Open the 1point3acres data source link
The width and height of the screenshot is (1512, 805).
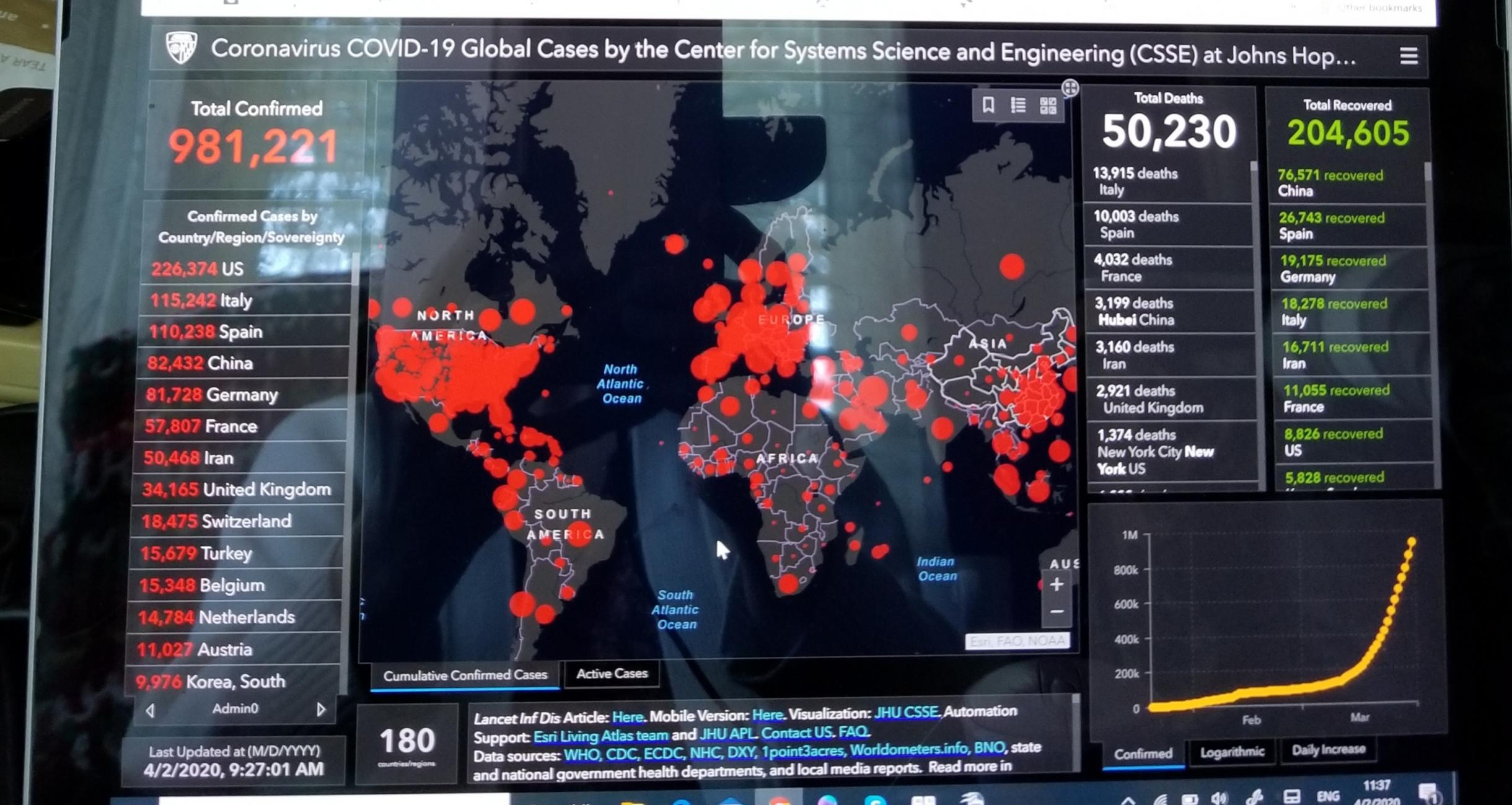pyautogui.click(x=802, y=751)
